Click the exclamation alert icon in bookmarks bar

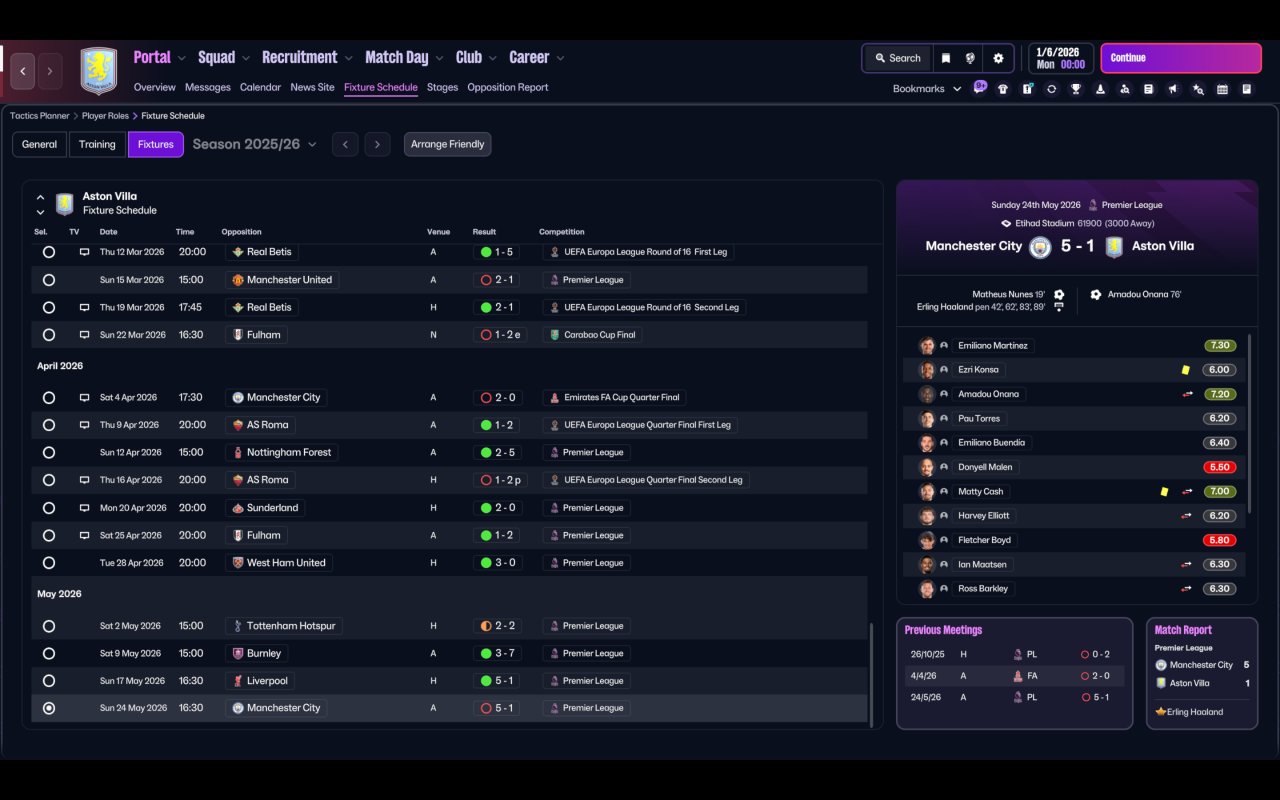(x=1027, y=89)
